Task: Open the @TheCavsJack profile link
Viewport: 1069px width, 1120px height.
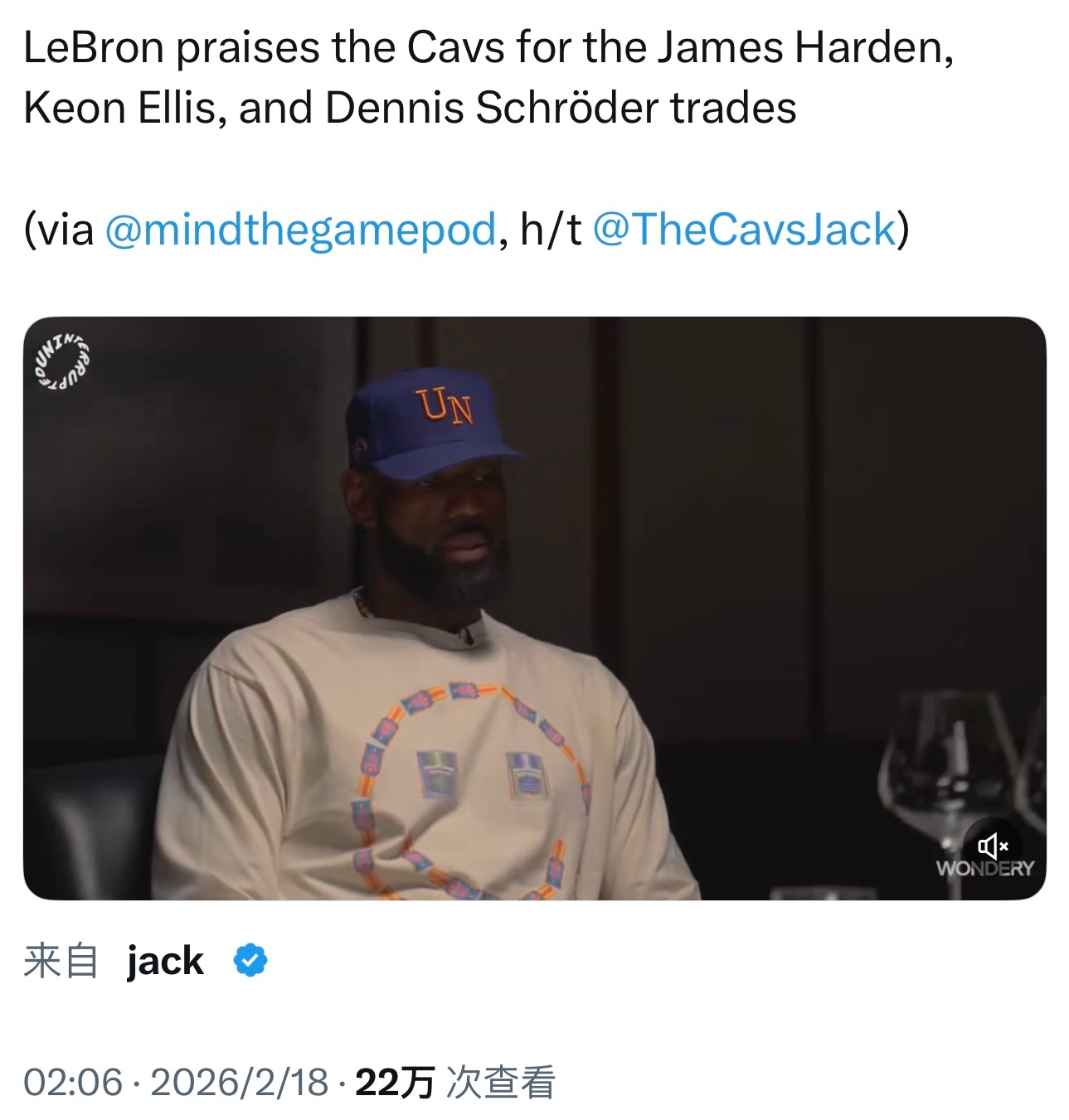Action: 745,230
